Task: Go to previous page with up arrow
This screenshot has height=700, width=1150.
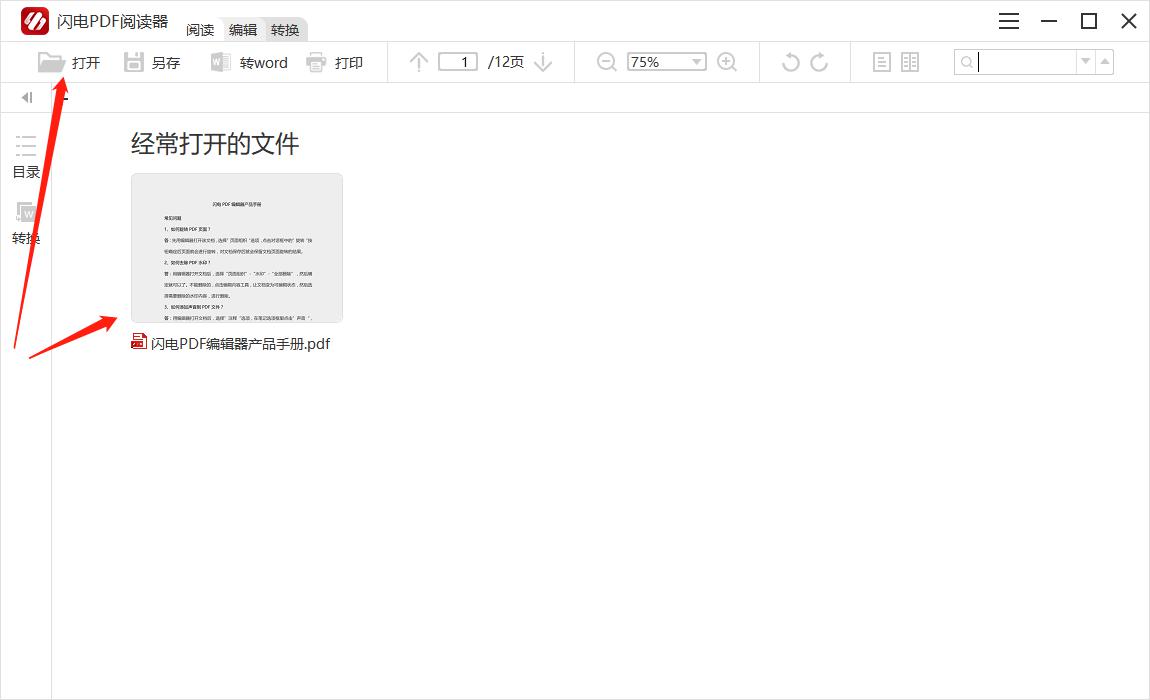Action: tap(419, 62)
